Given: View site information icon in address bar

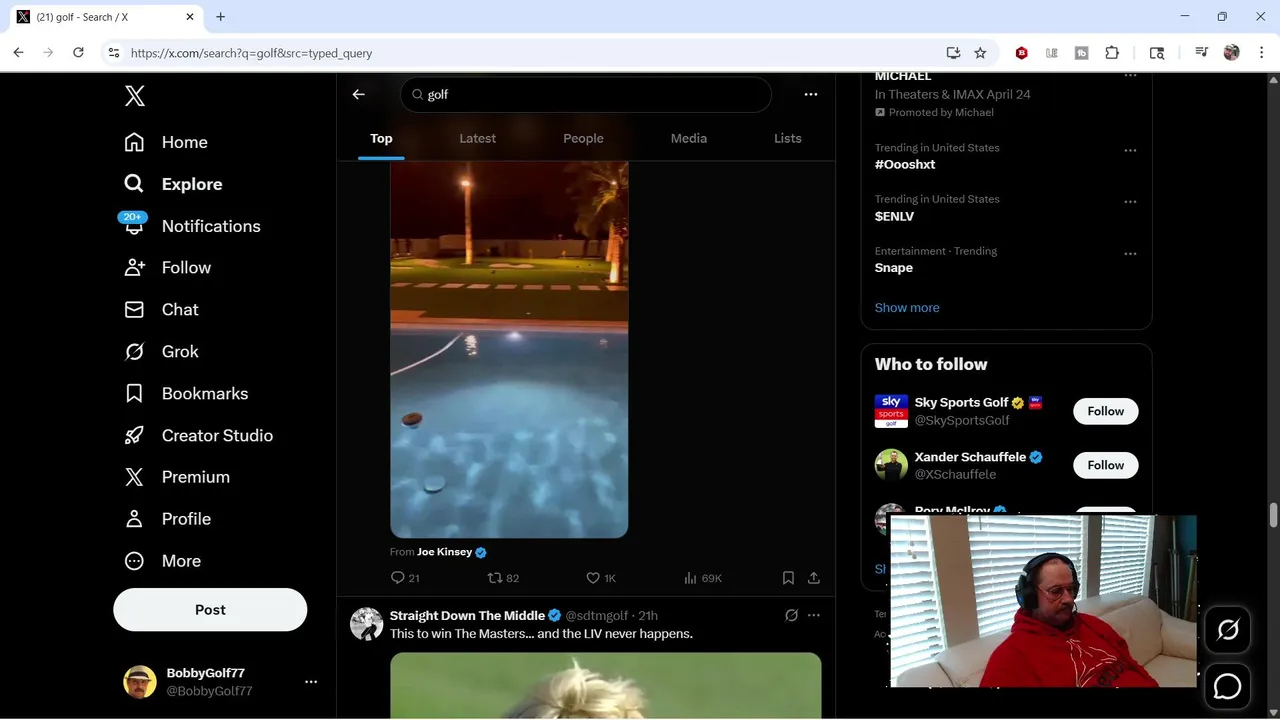Looking at the screenshot, I should [x=113, y=53].
